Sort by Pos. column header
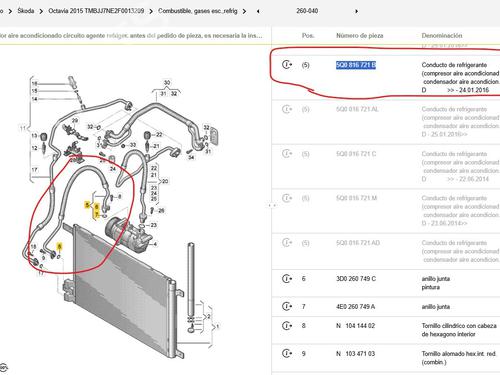This screenshot has height=375, width=500. coord(308,35)
